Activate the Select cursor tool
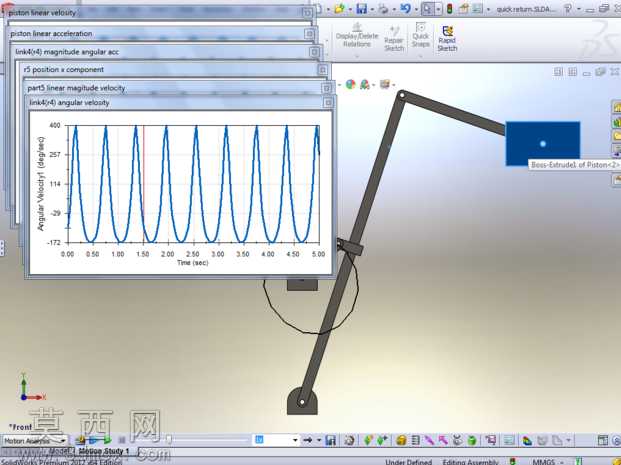Screen dimensions: 621x465 428,8
